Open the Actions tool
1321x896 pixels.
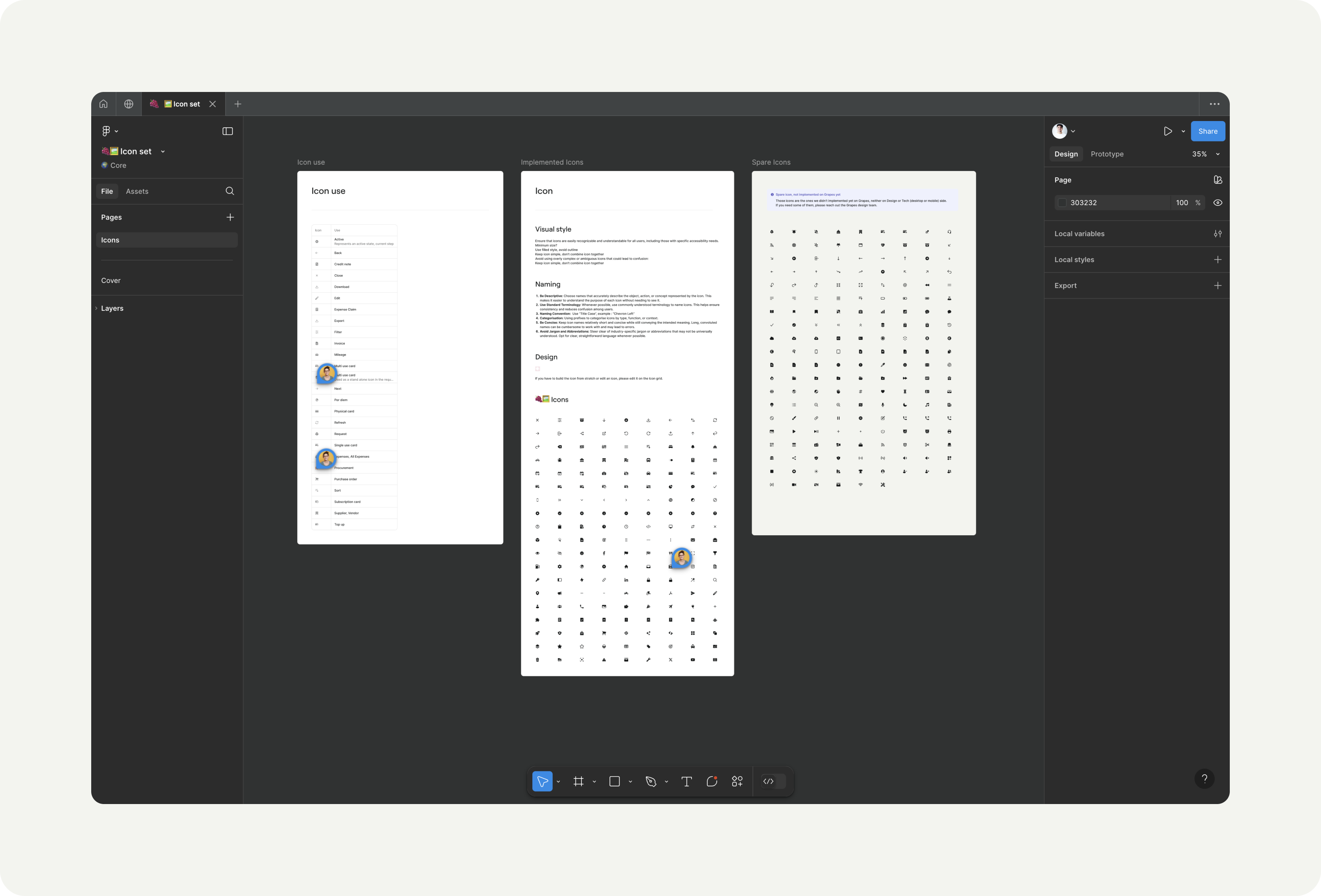coord(737,781)
